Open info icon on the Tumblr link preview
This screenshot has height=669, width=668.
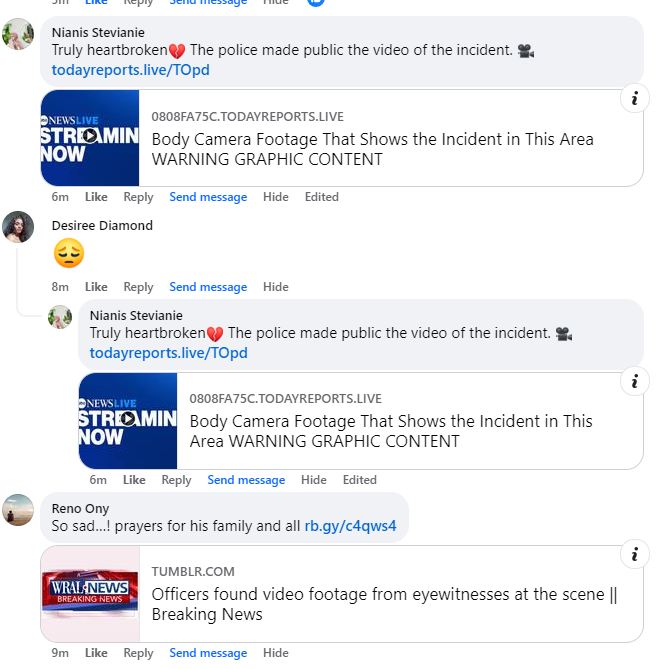634,554
